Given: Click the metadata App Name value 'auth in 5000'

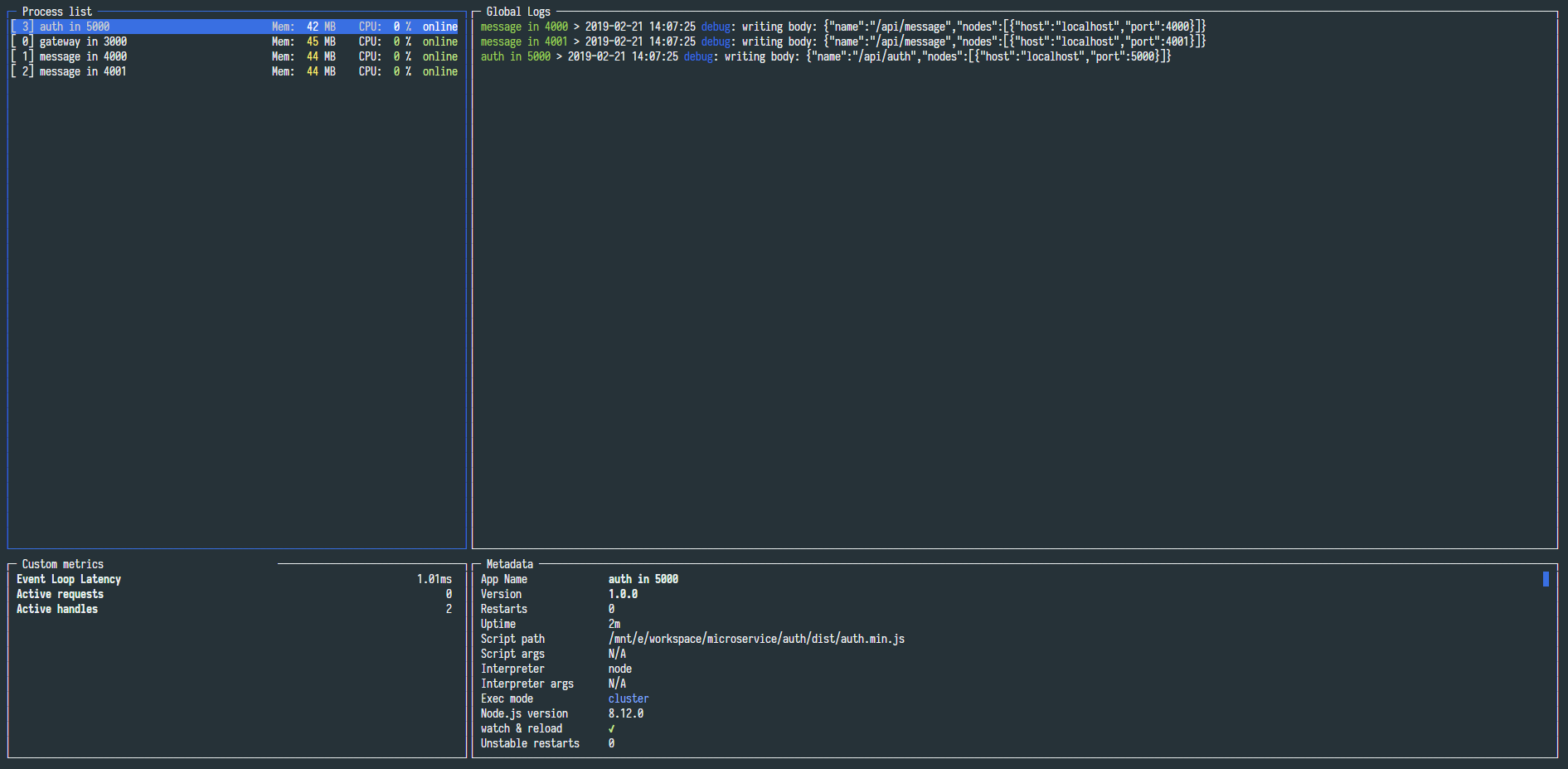Looking at the screenshot, I should coord(643,579).
